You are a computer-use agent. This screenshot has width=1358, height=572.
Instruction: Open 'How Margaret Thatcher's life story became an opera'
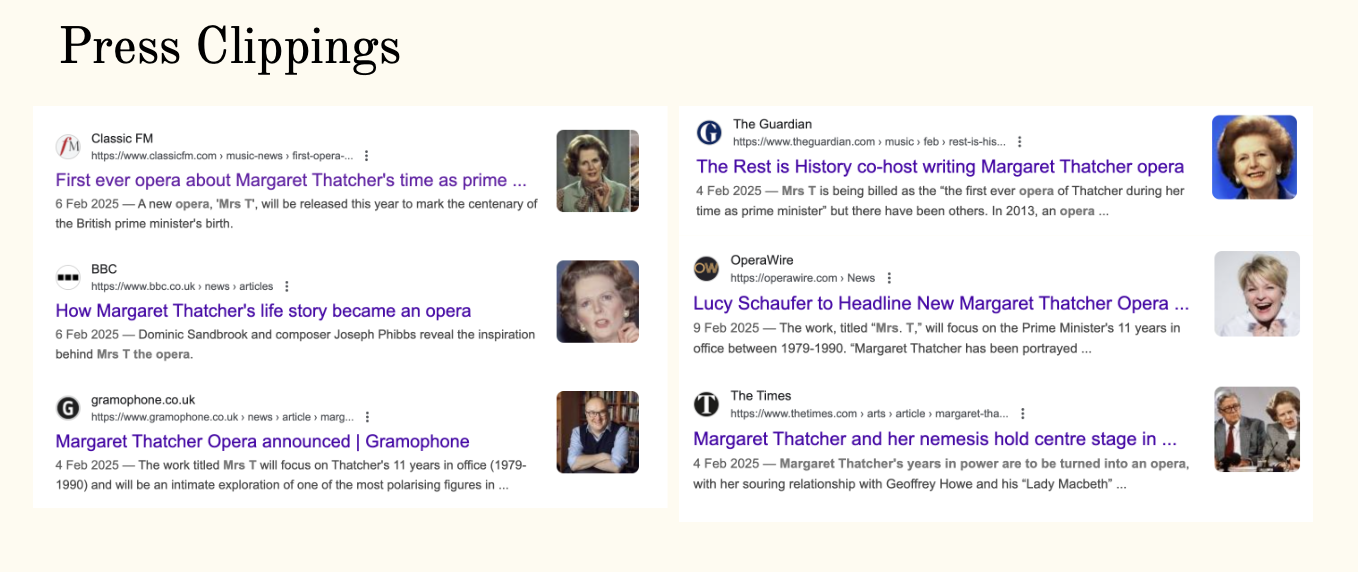pos(263,311)
